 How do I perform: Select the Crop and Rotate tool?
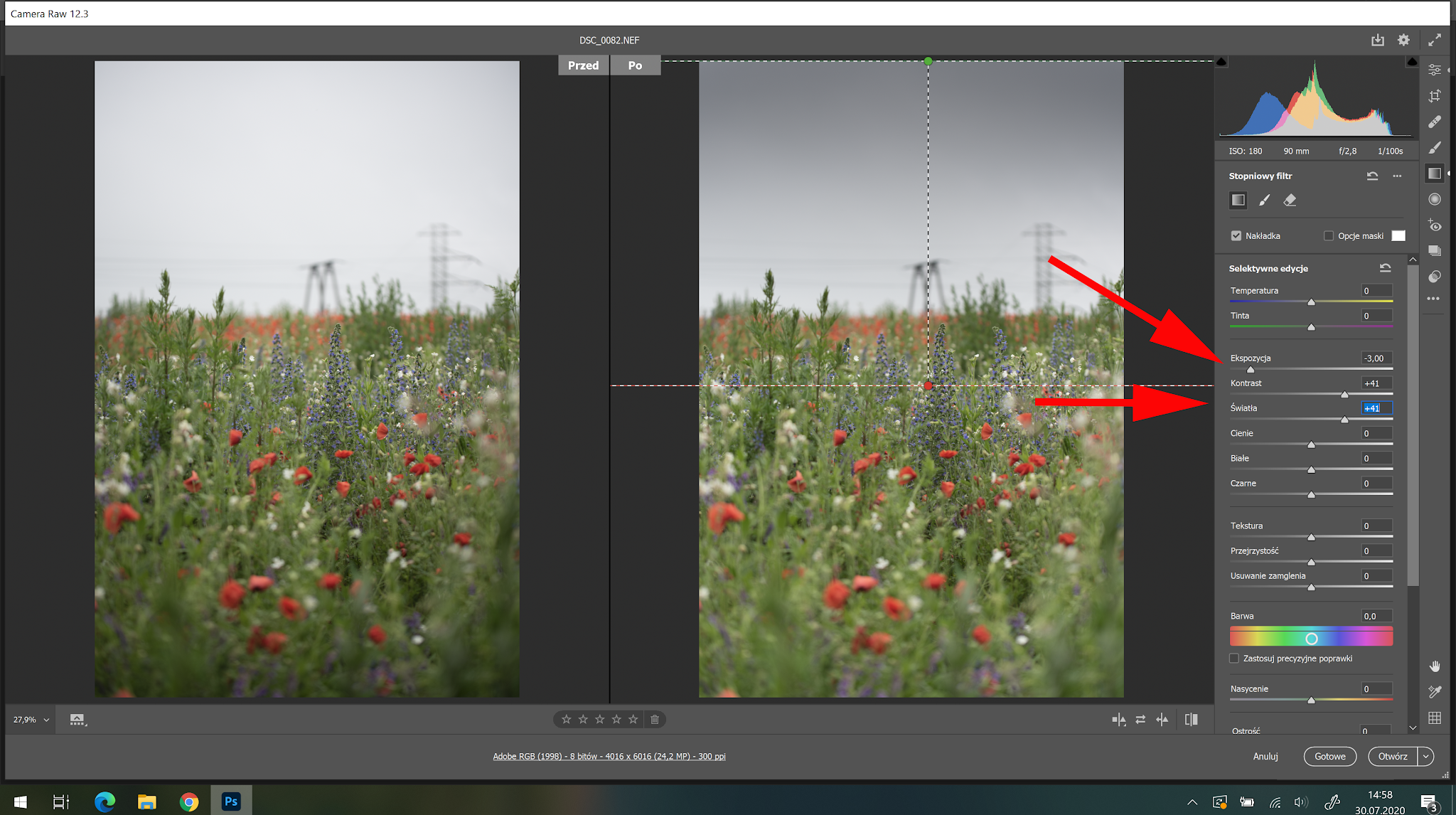point(1435,96)
